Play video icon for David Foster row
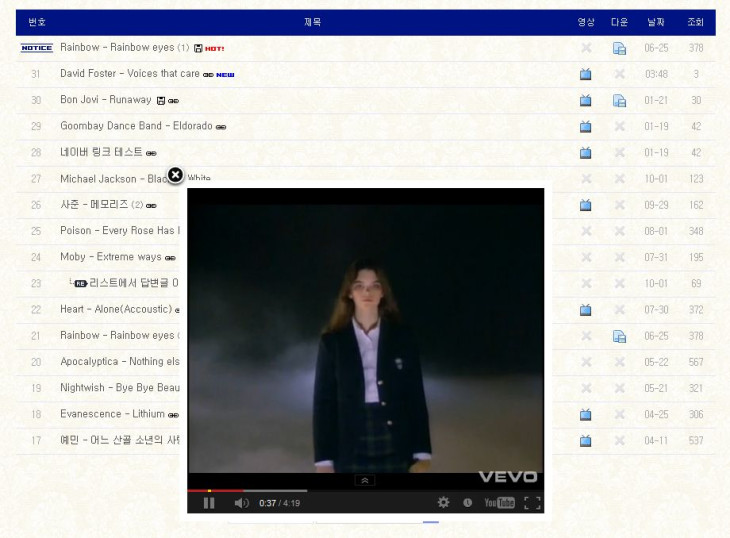This screenshot has width=730, height=538. (586, 74)
